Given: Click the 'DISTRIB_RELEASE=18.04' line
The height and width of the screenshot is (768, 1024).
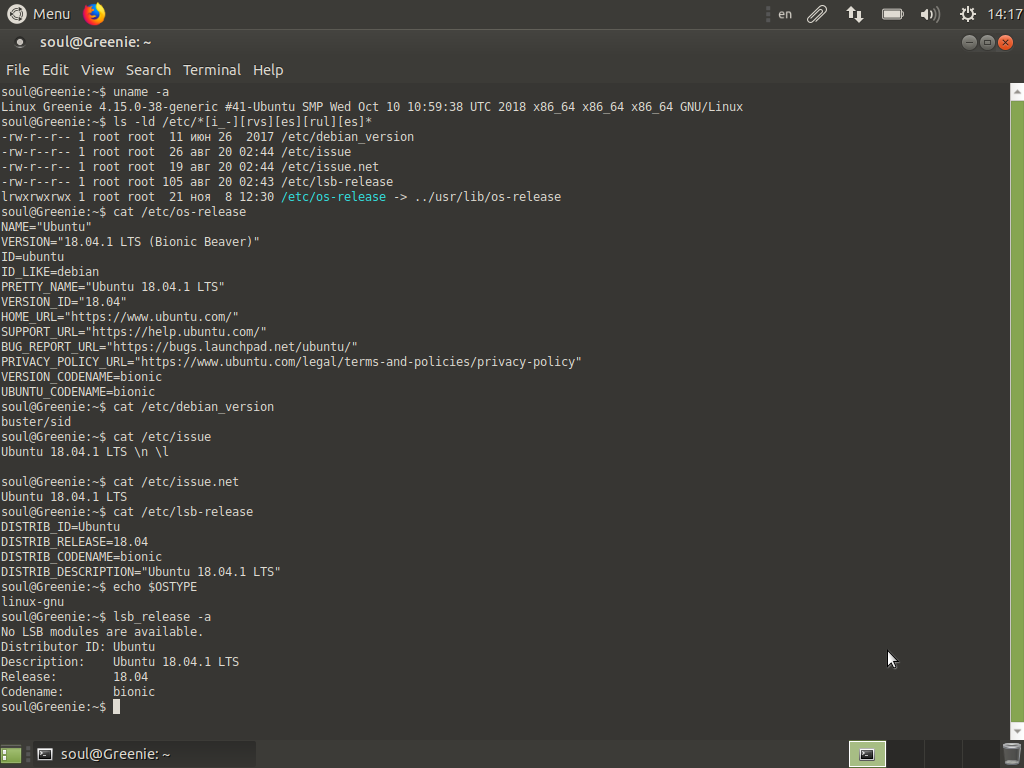Looking at the screenshot, I should (74, 543).
